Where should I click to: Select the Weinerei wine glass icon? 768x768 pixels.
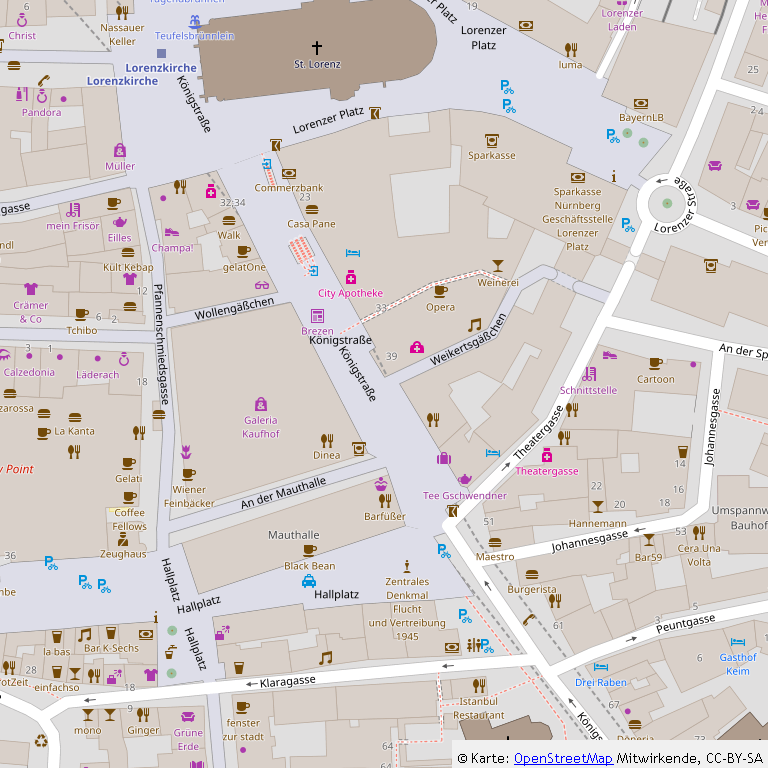coord(498,266)
